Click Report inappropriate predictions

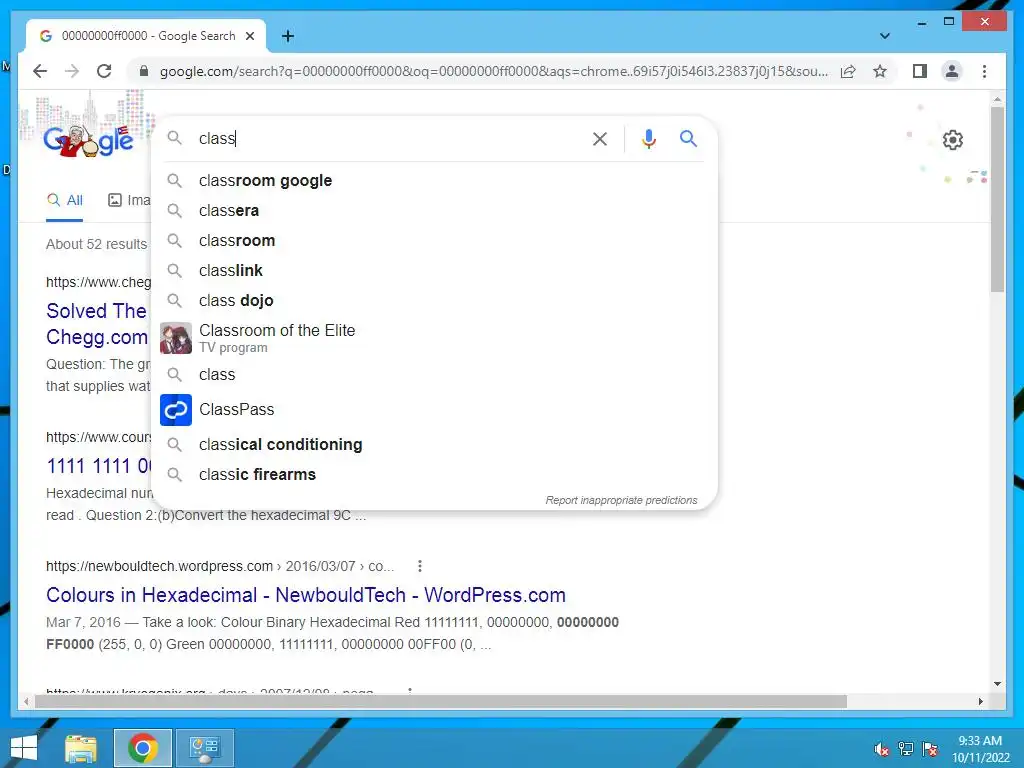(621, 500)
